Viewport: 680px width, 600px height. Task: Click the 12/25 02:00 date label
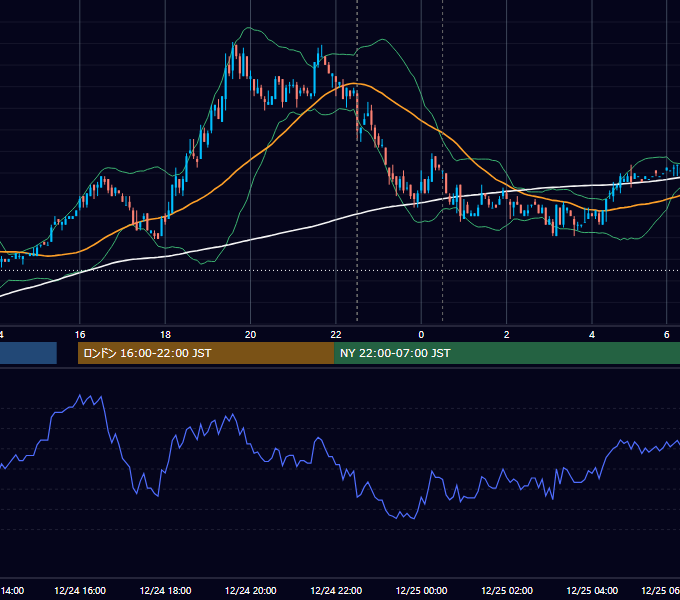tap(507, 590)
